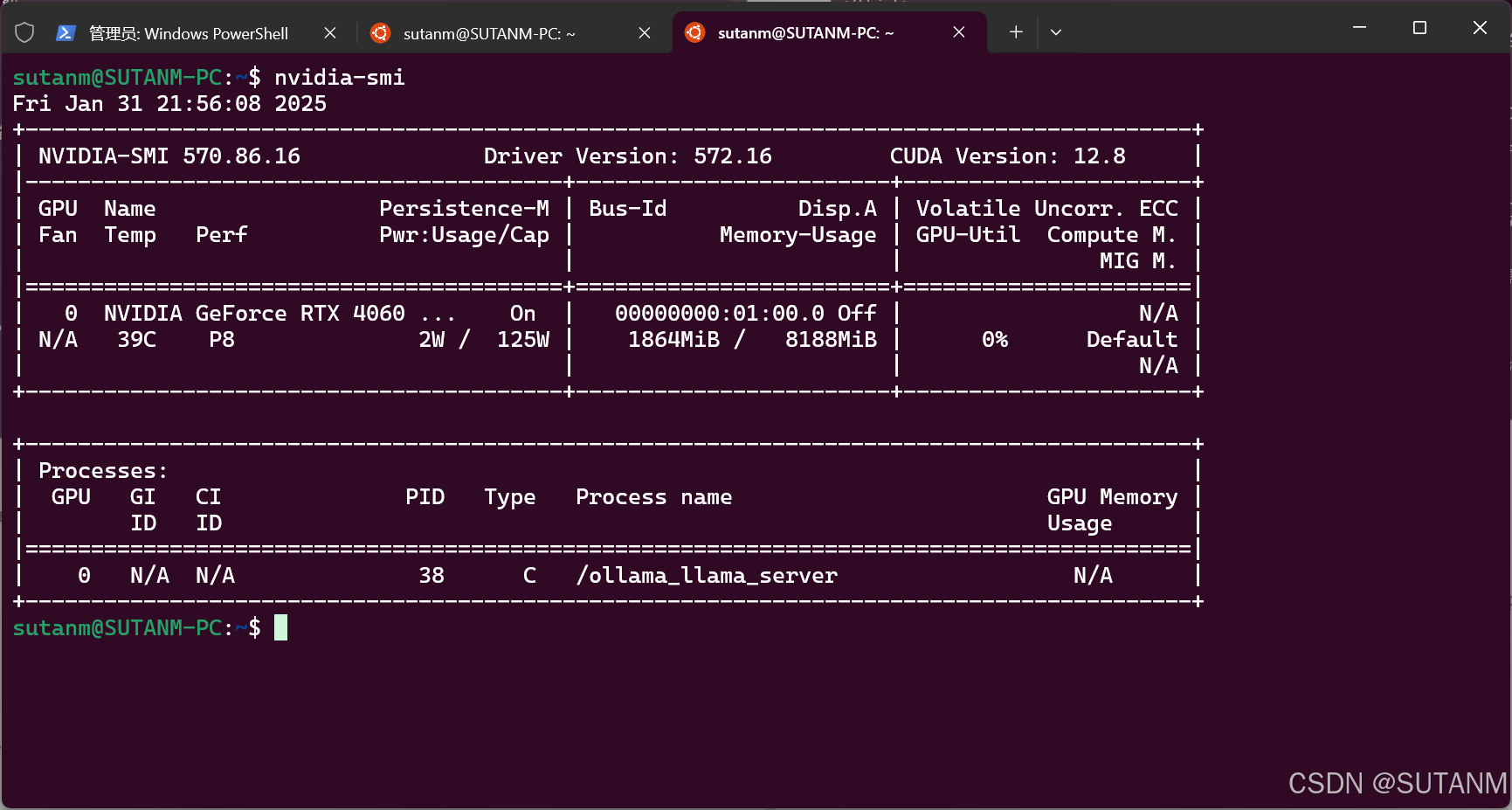Click the 'Default' compute mode value
Viewport: 1512px width, 810px height.
pos(1132,340)
